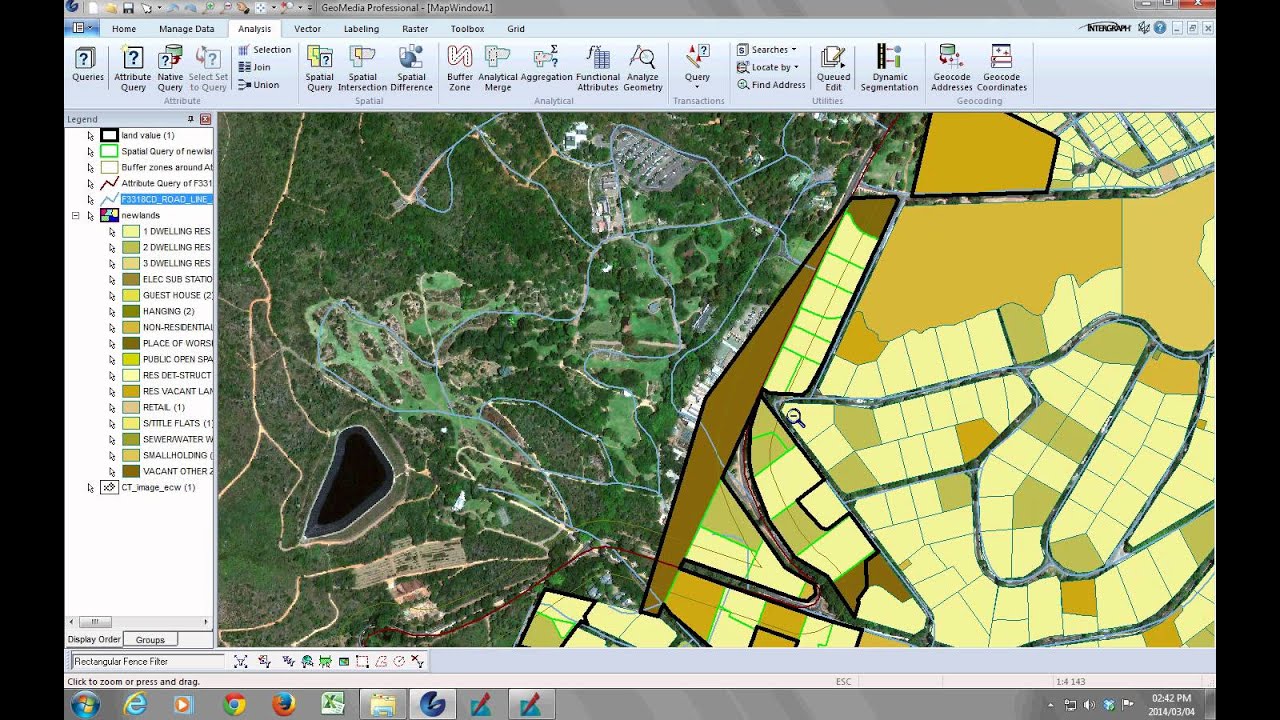
Task: Toggle selectability arrow for Attribute Query entry
Action: point(90,184)
